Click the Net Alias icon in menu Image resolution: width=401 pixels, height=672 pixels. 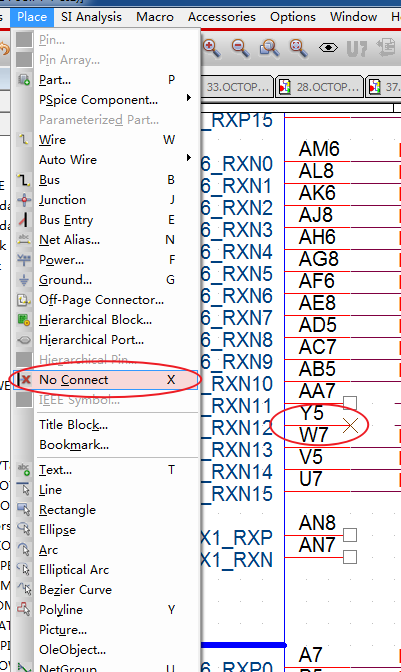click(24, 240)
